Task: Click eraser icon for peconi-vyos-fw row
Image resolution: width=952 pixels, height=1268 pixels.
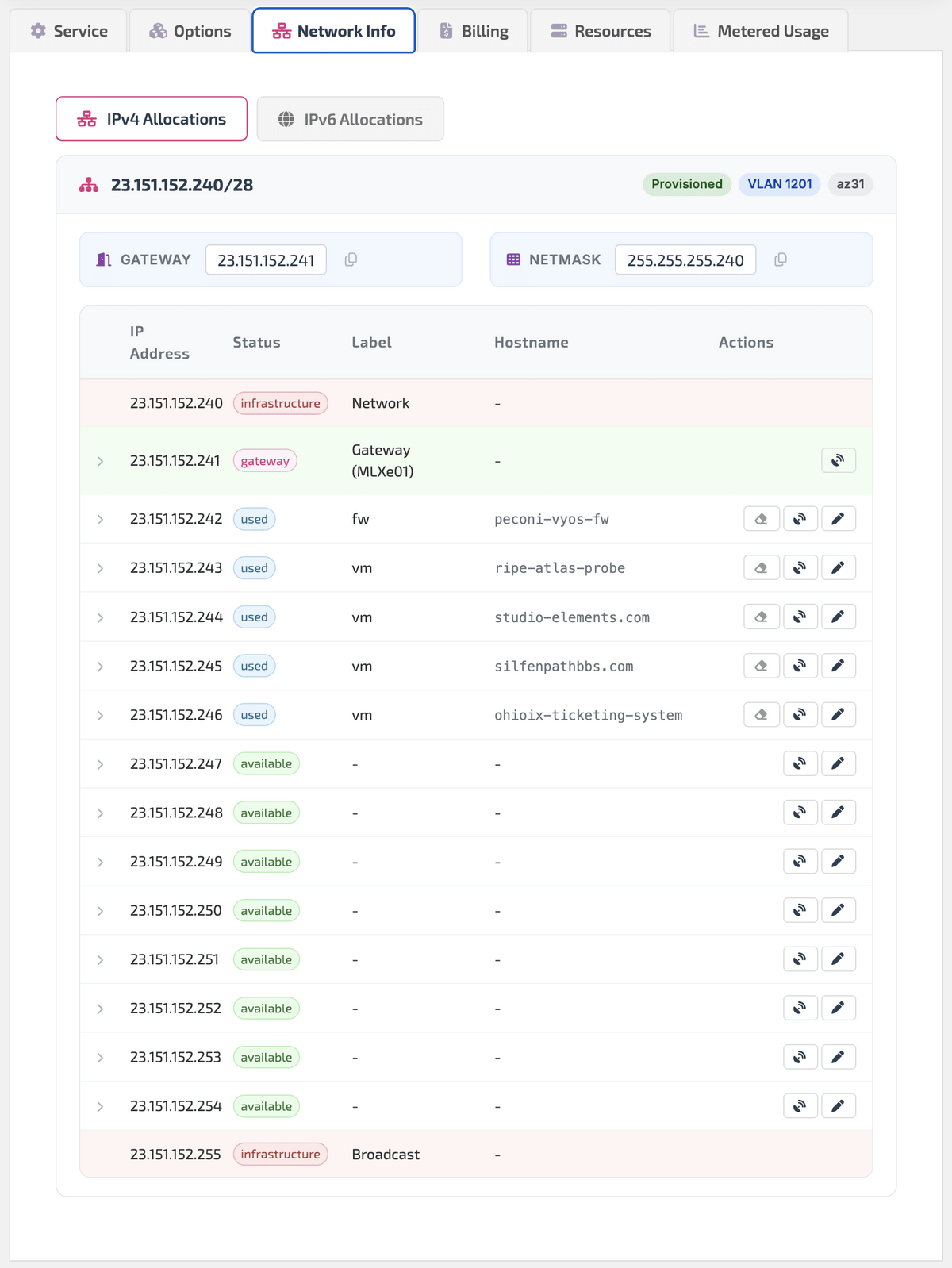Action: (762, 519)
